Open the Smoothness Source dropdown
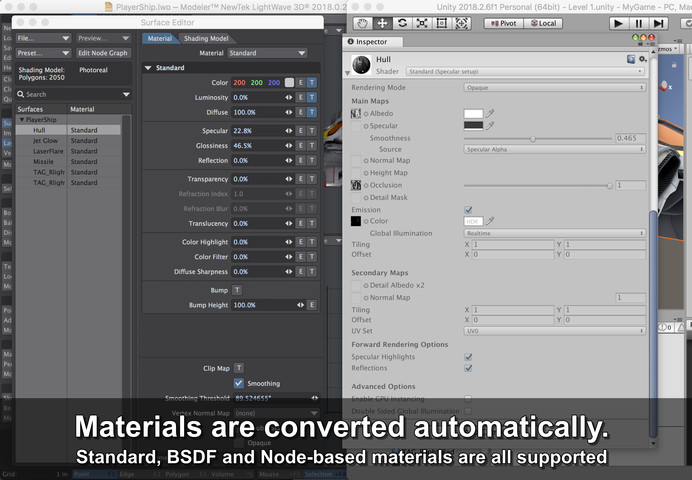The image size is (692, 480). (554, 149)
